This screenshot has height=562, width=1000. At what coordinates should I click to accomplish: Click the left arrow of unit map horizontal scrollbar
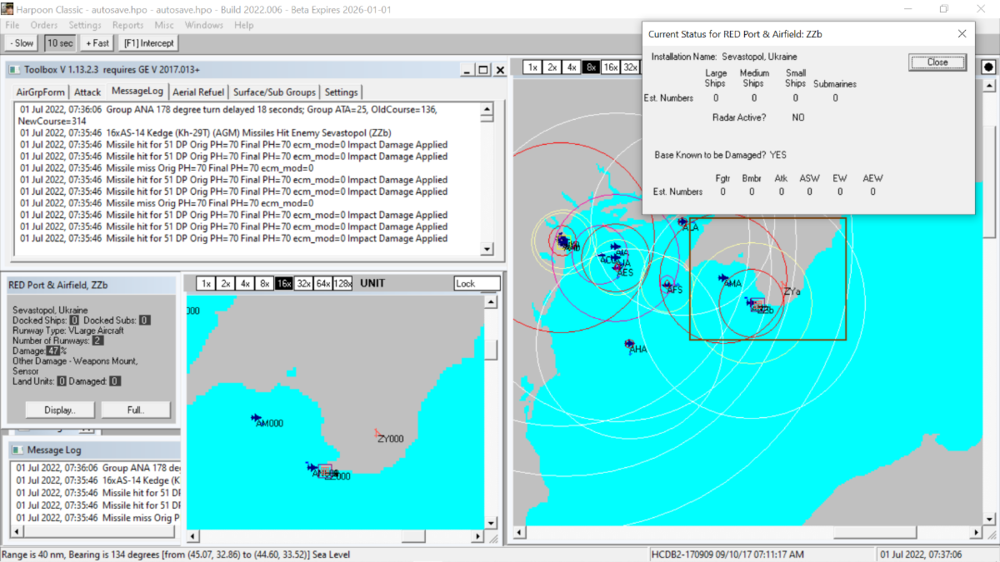193,536
